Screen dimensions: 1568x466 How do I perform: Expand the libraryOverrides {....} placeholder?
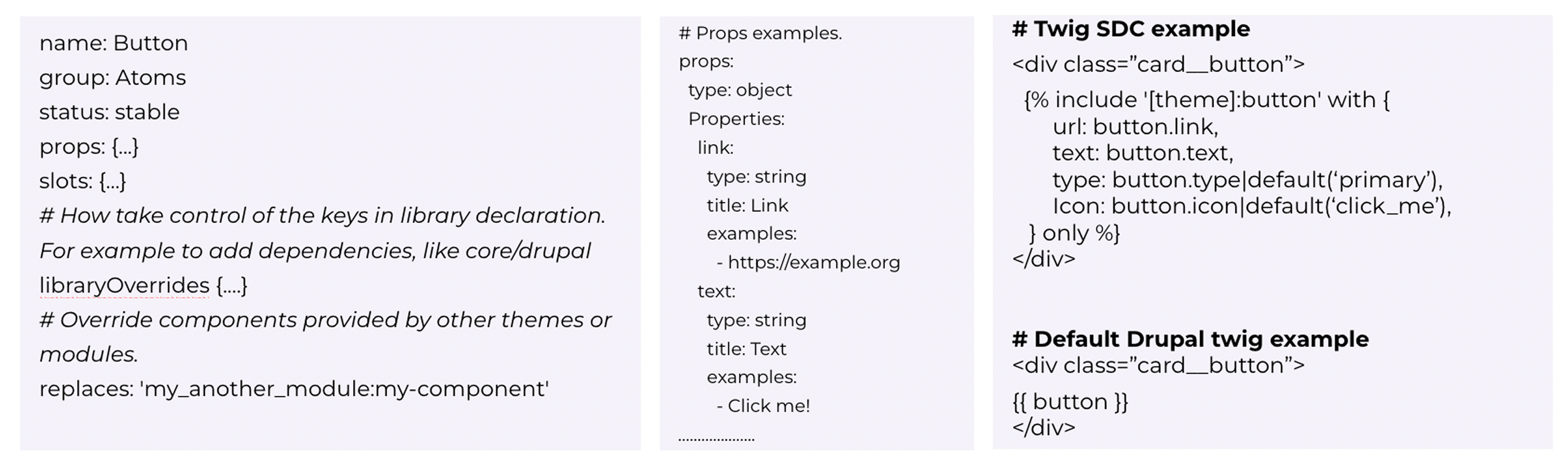tap(232, 286)
